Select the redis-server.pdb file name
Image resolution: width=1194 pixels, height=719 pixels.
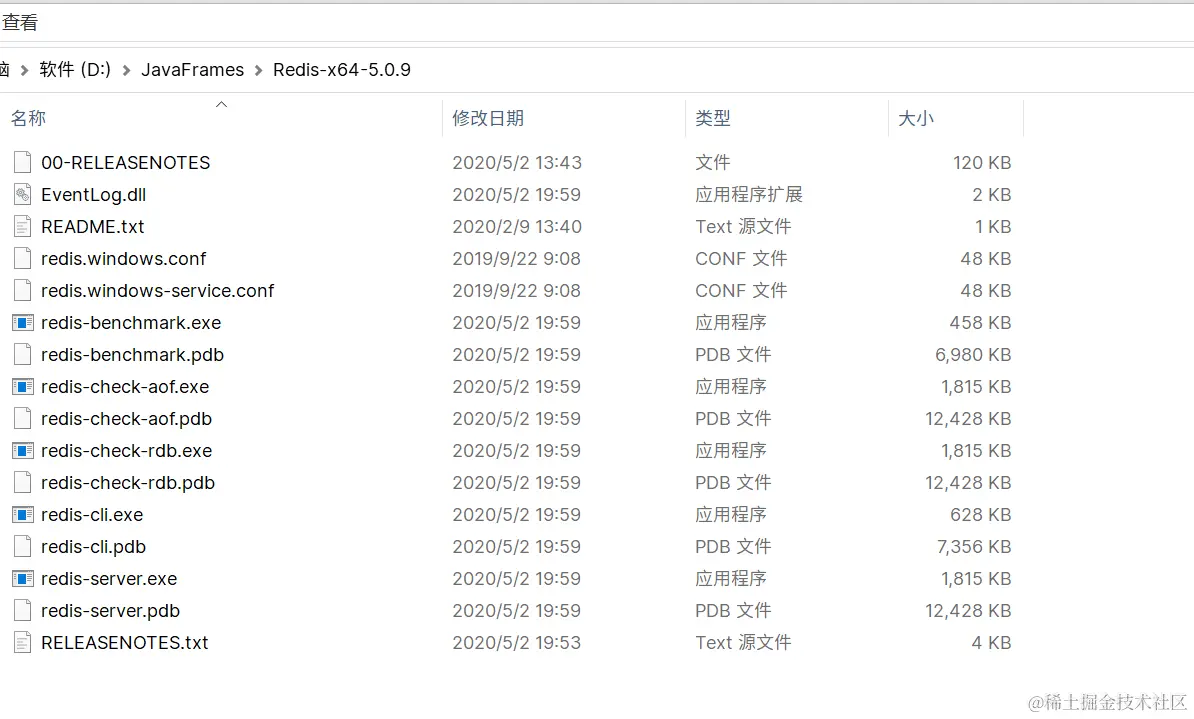(x=110, y=610)
